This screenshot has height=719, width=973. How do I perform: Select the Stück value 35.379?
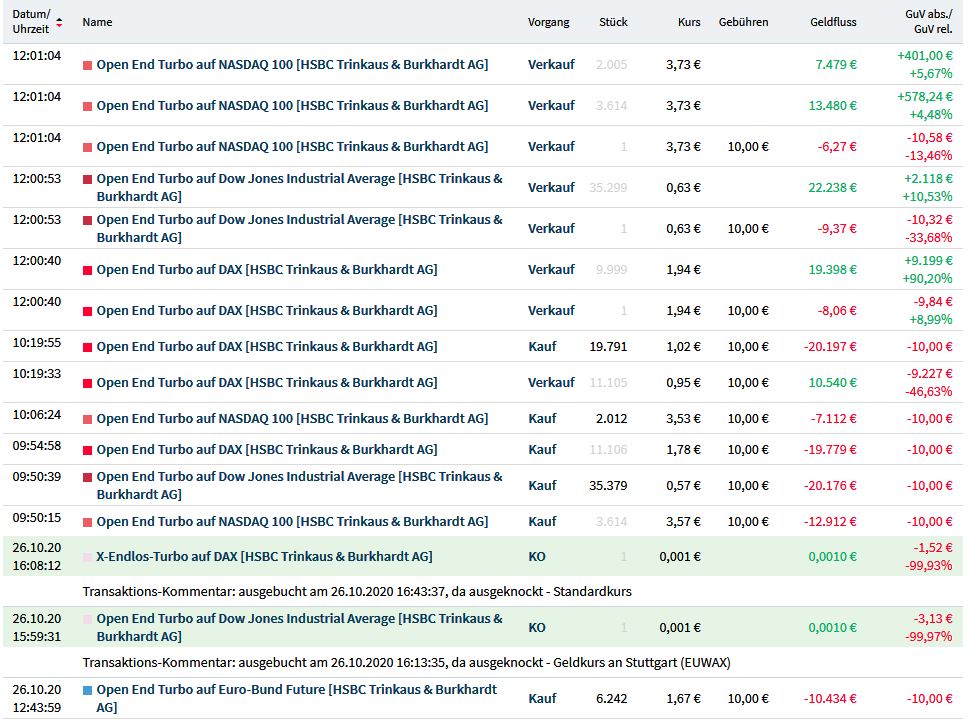click(608, 485)
